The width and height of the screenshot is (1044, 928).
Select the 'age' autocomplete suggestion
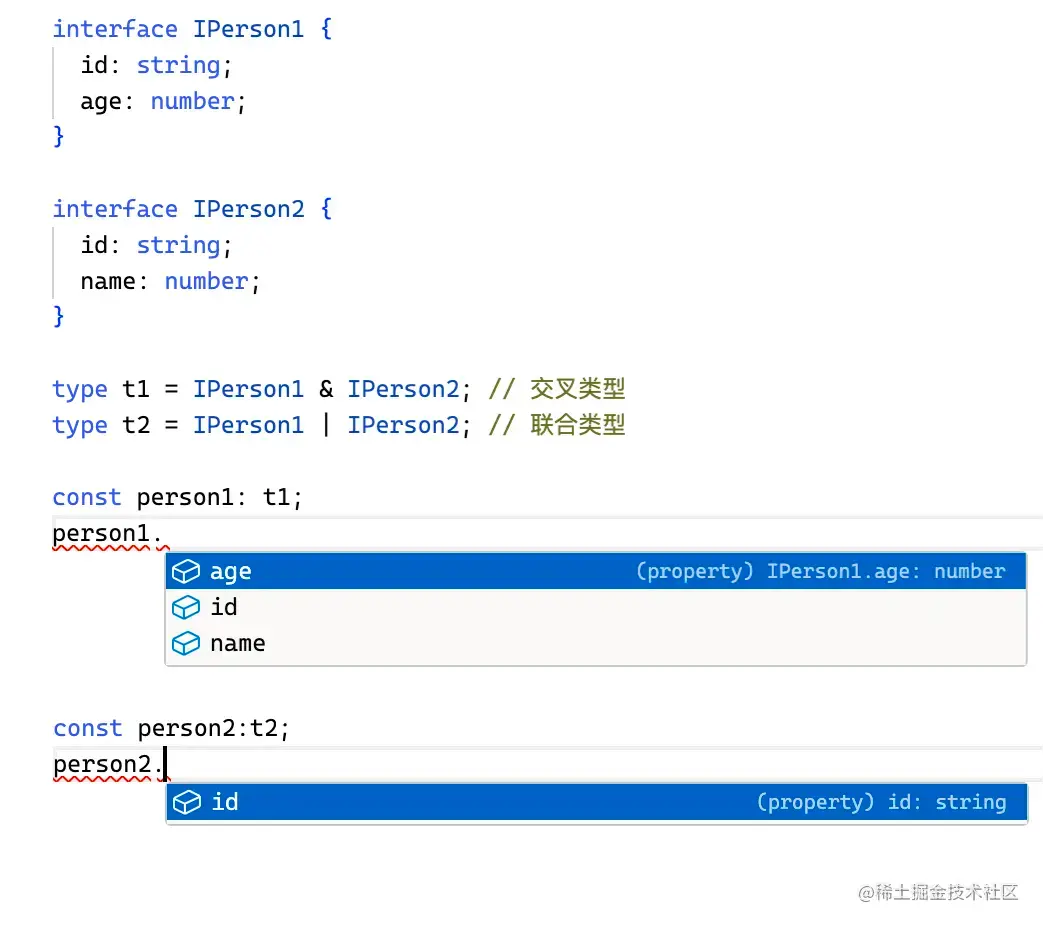click(595, 571)
